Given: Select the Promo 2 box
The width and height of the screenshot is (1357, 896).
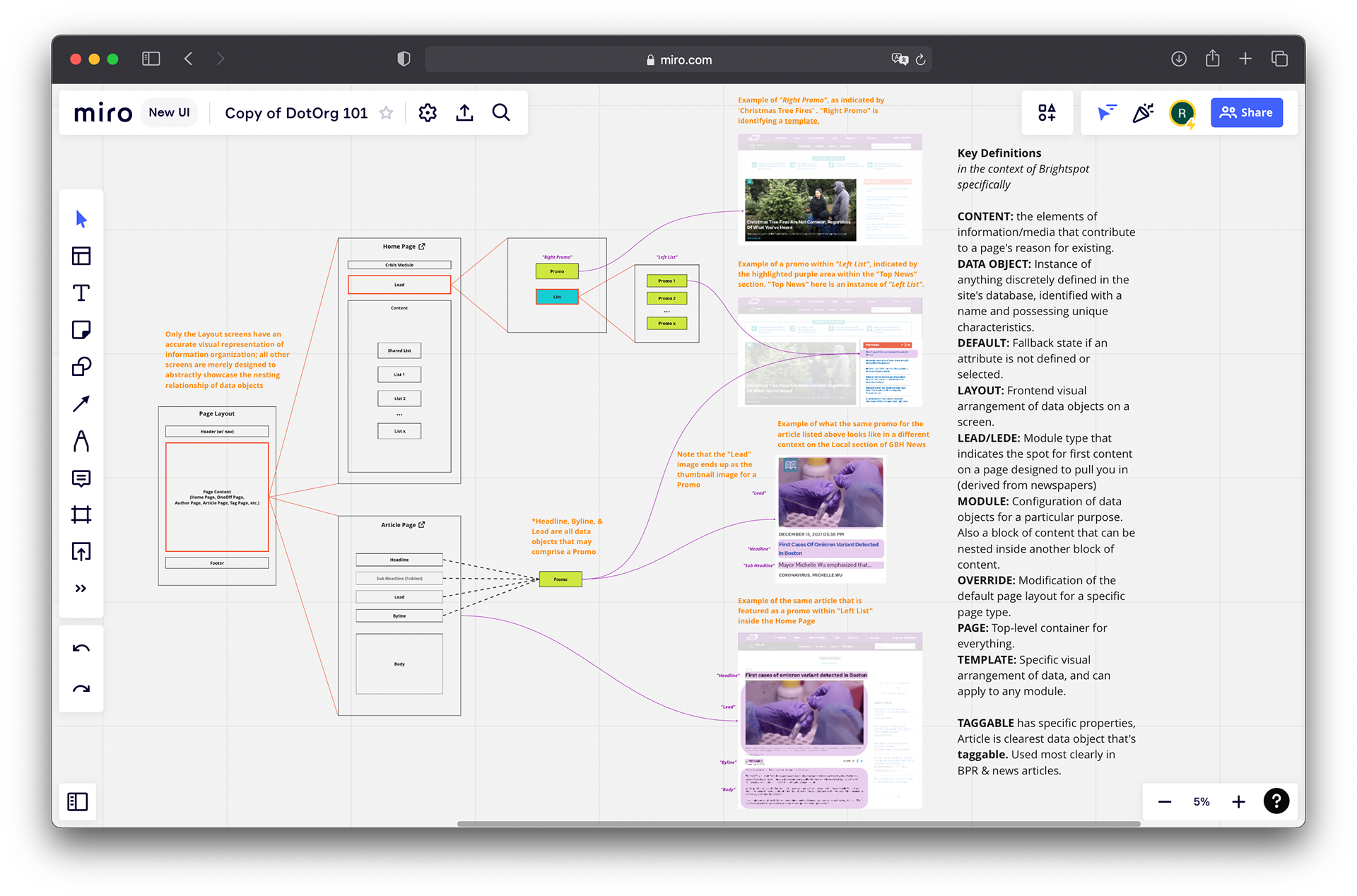Looking at the screenshot, I should click(x=666, y=298).
